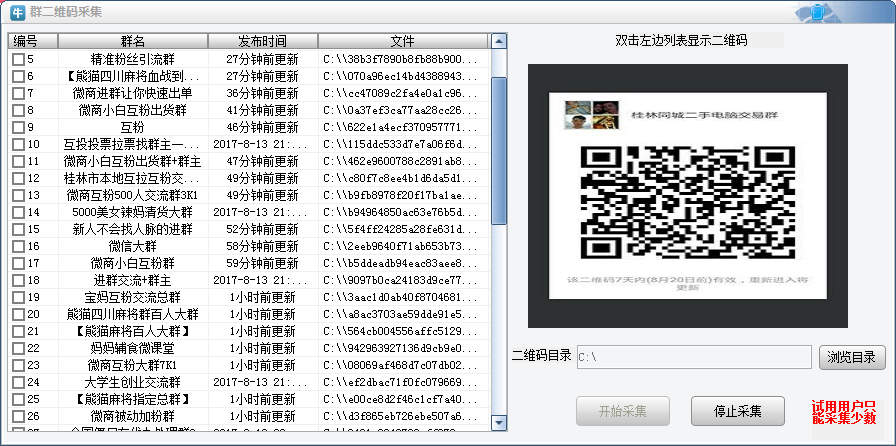The image size is (896, 446).
Task: Click file path C:\\942963927136d9cb9e0
Action: (400, 348)
